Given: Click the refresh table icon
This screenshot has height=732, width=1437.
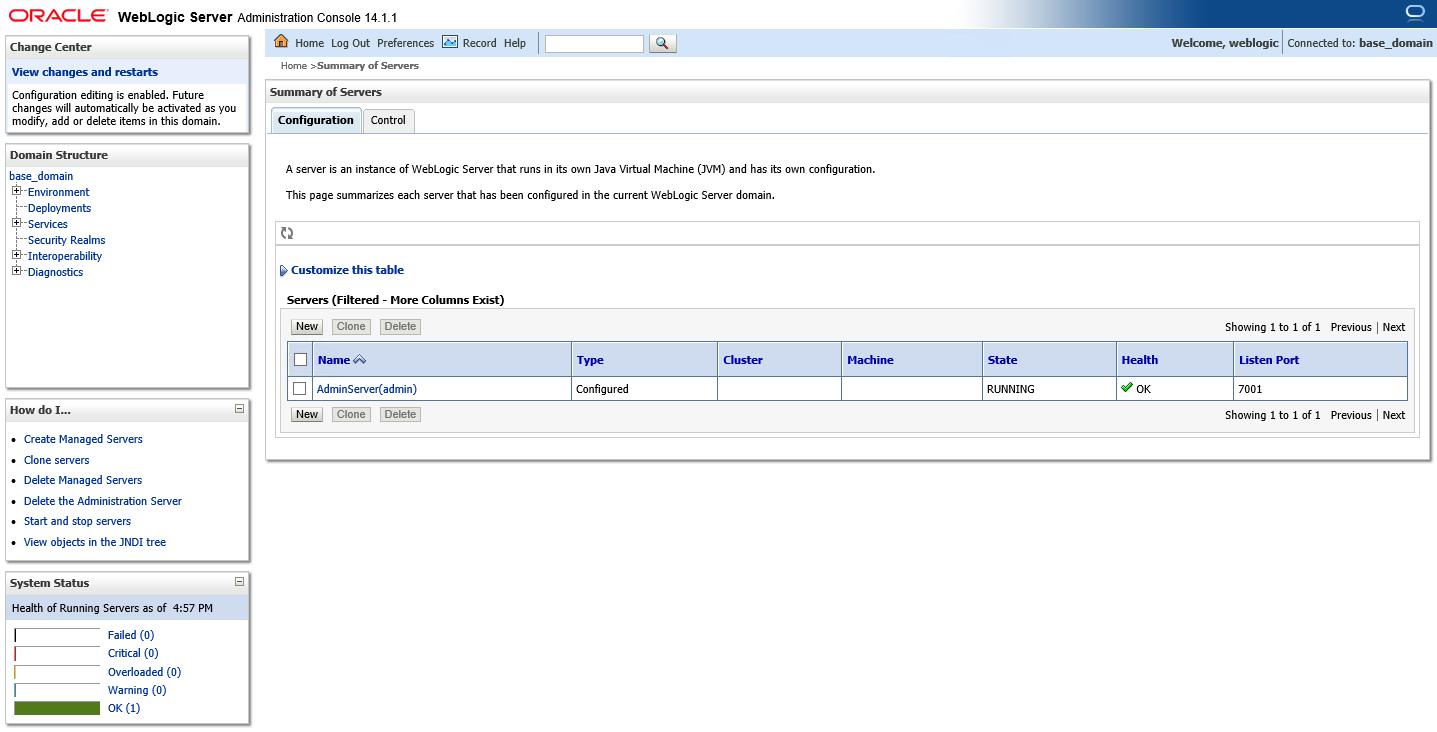Looking at the screenshot, I should coord(287,233).
